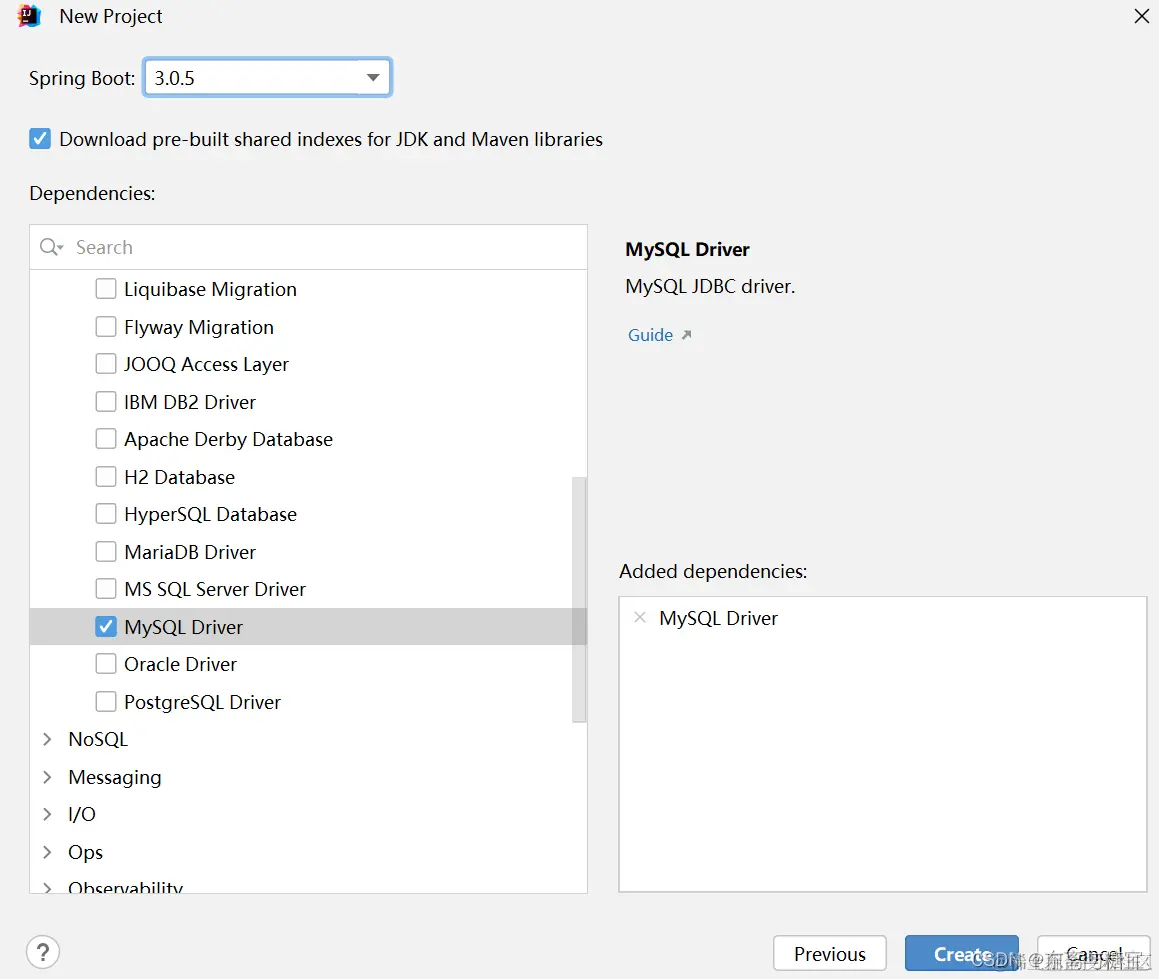Click the help question mark icon

(43, 952)
